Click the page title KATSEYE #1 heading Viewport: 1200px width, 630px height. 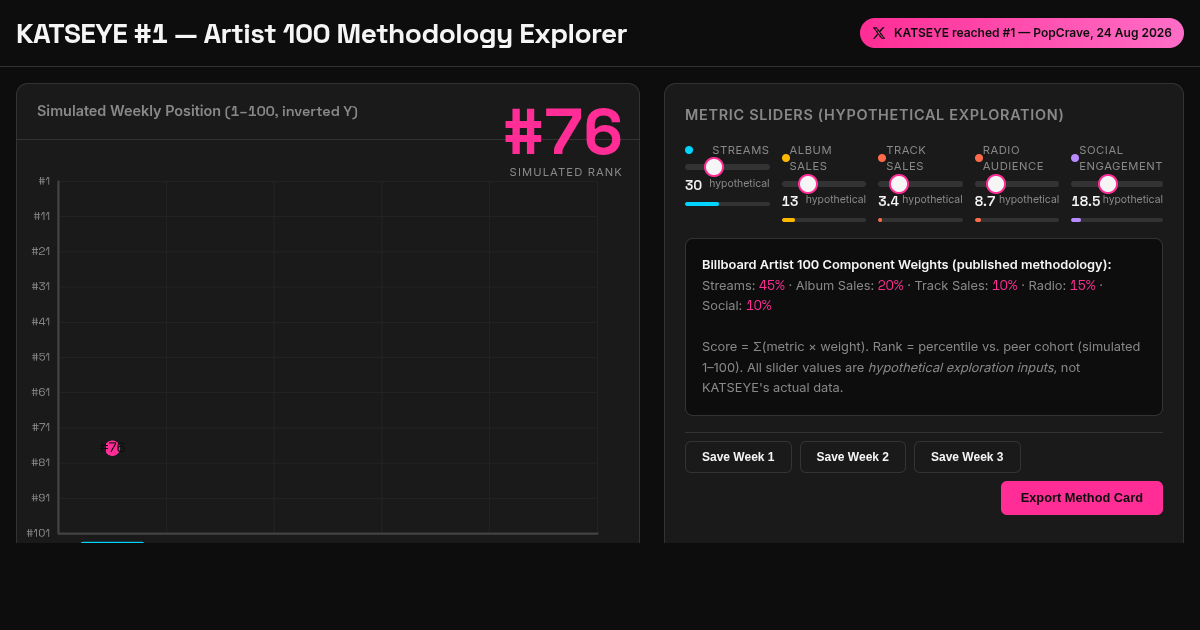tap(322, 34)
